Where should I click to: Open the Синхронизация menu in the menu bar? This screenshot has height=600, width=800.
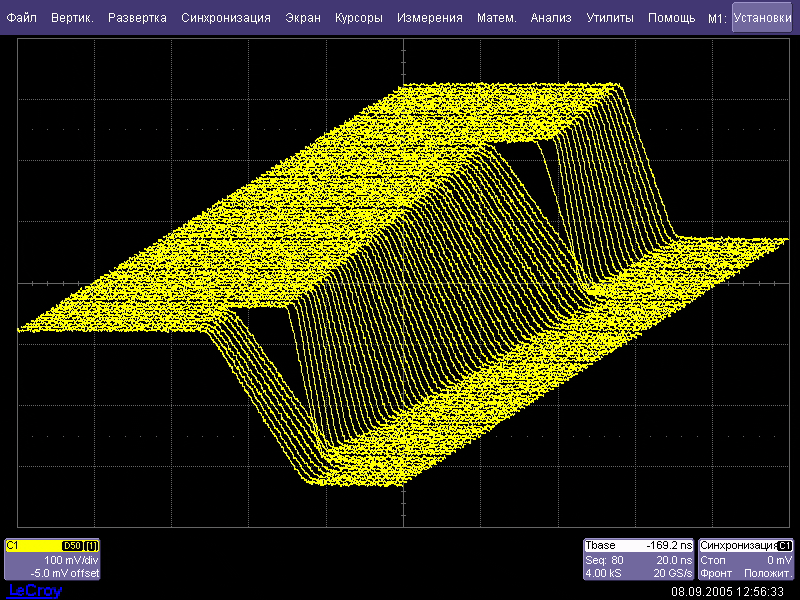tap(226, 18)
